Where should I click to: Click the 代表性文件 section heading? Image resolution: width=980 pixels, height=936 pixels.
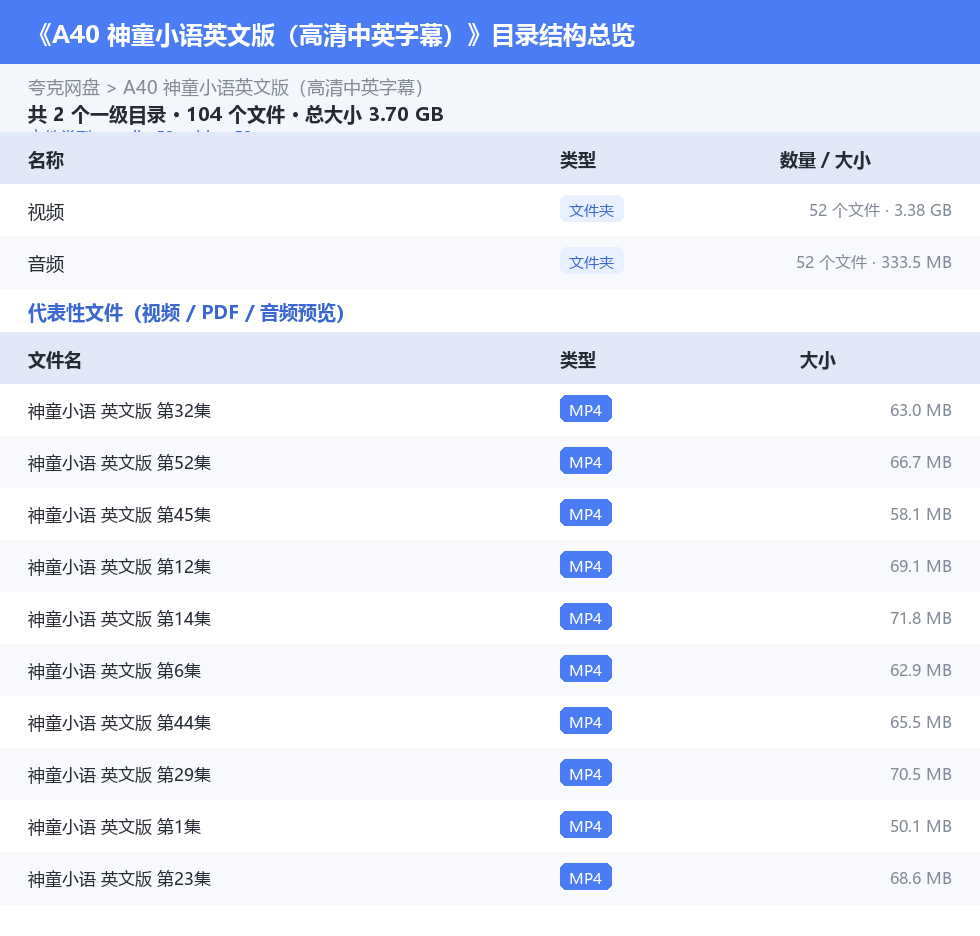click(x=186, y=312)
